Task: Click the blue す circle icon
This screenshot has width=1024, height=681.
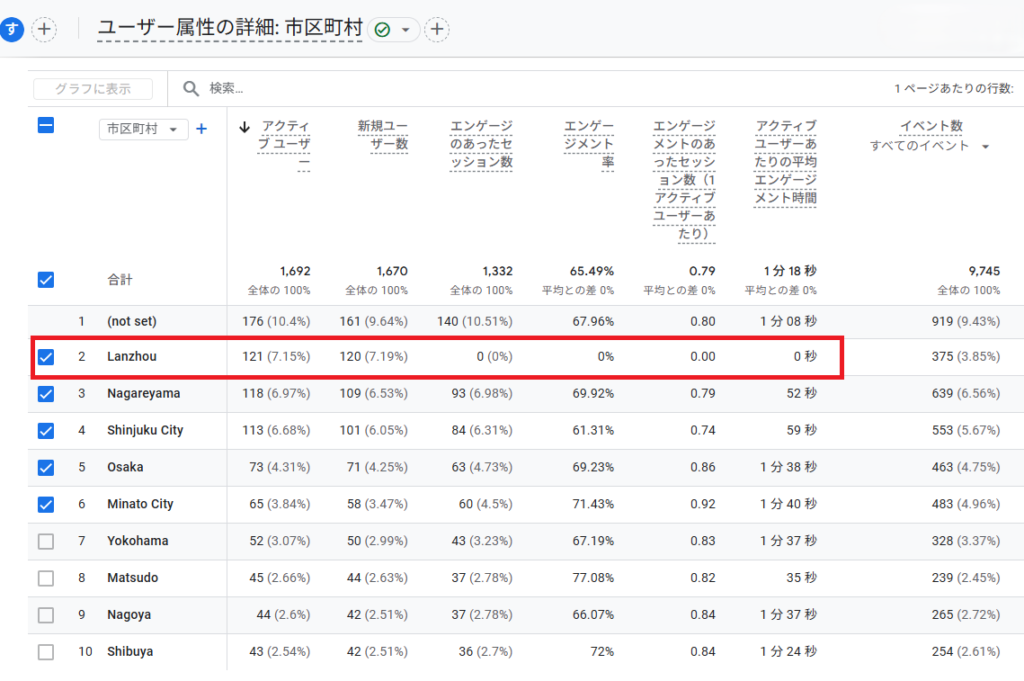Action: pyautogui.click(x=11, y=29)
